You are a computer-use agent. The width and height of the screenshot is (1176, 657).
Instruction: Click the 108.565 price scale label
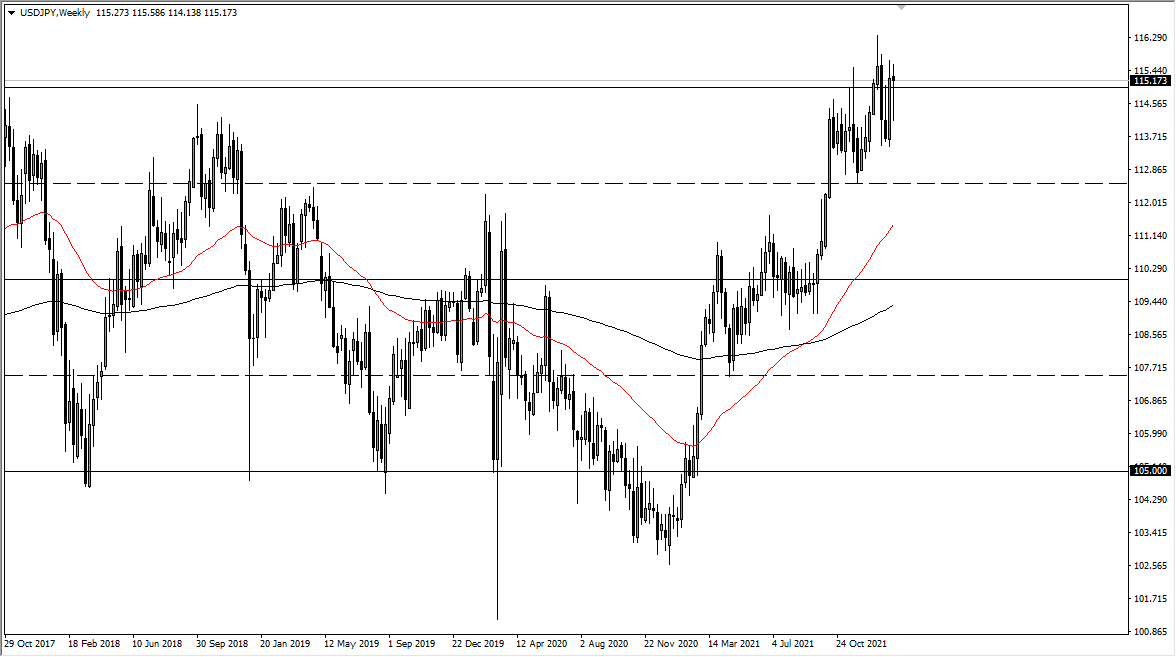(x=1150, y=334)
